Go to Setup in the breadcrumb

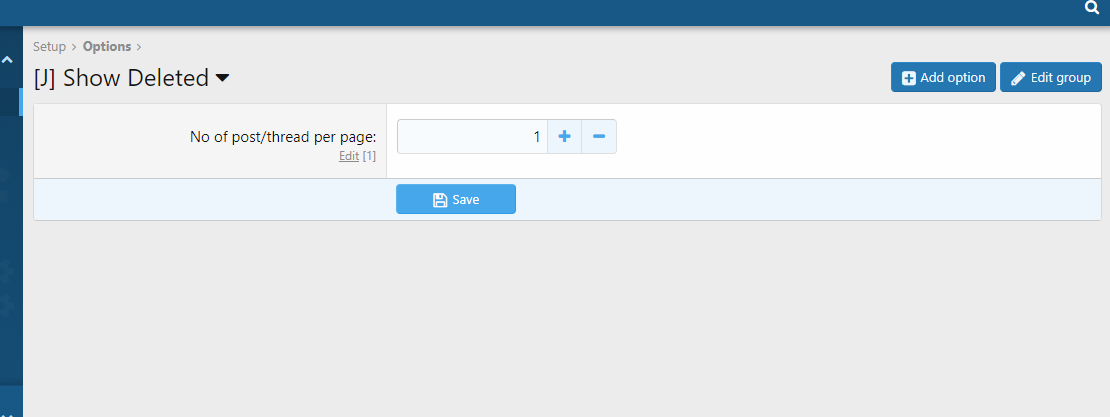coord(49,46)
